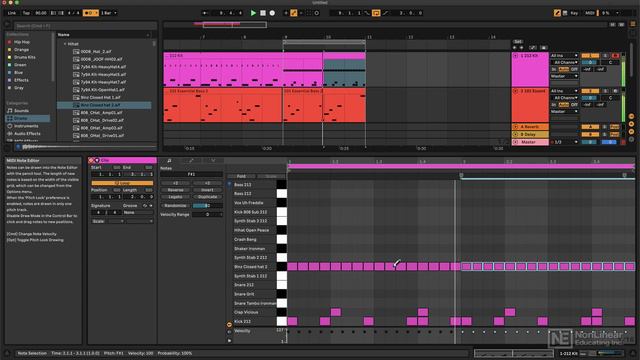This screenshot has height=360, width=640.
Task: Open the Groove None dropdown
Action: [138, 213]
